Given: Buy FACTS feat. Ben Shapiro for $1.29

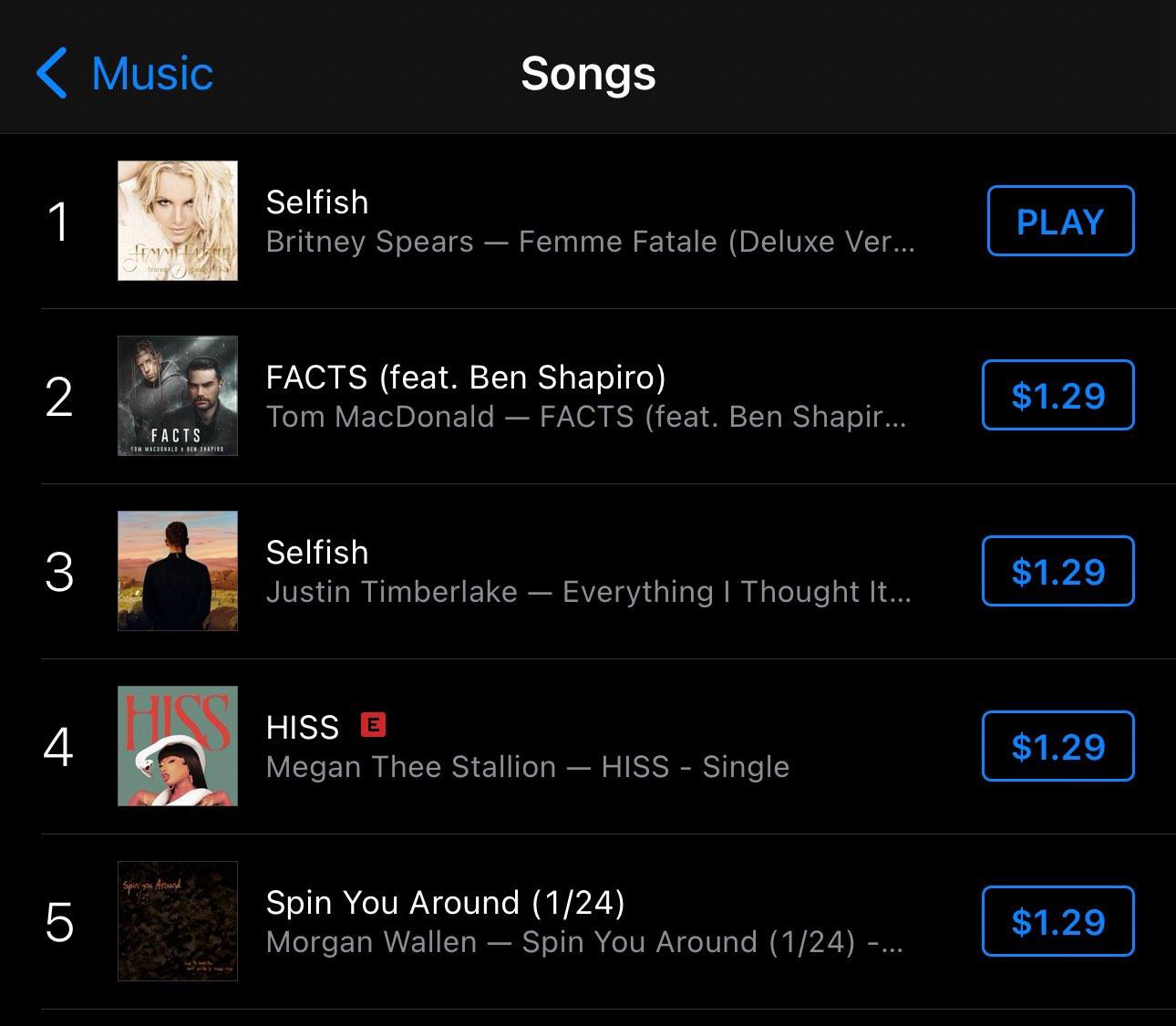Looking at the screenshot, I should (1057, 396).
